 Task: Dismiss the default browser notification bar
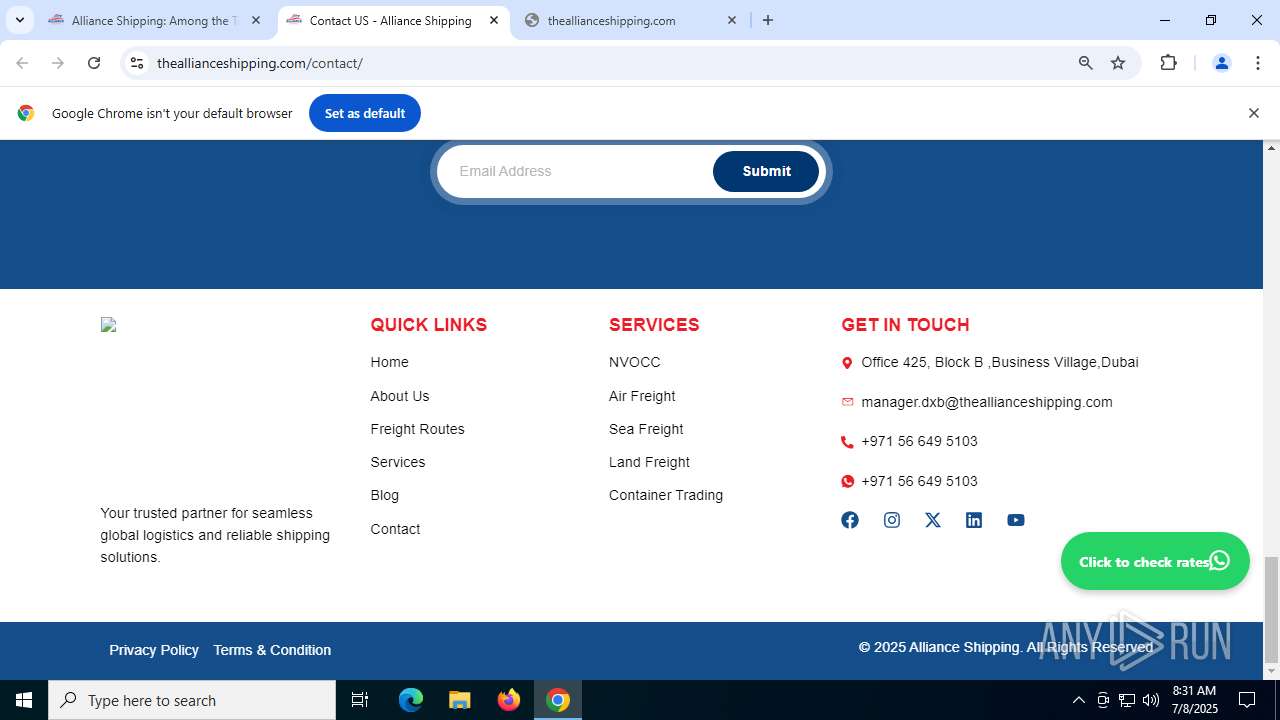[1253, 113]
